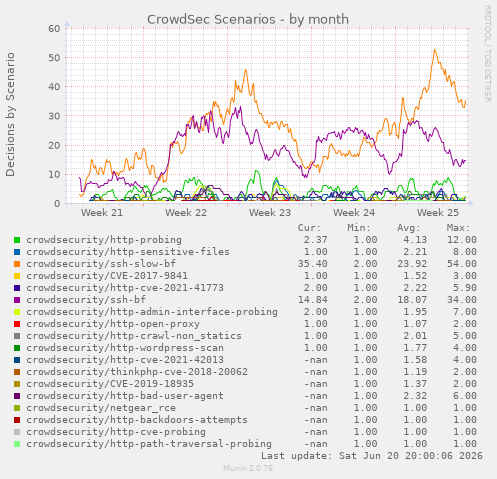The height and width of the screenshot is (479, 497).
Task: Click the orange ssh-slow-bf legend swatch
Action: [17, 264]
